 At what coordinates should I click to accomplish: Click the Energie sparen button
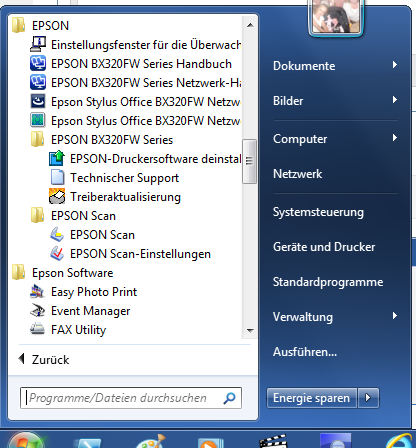pyautogui.click(x=312, y=398)
